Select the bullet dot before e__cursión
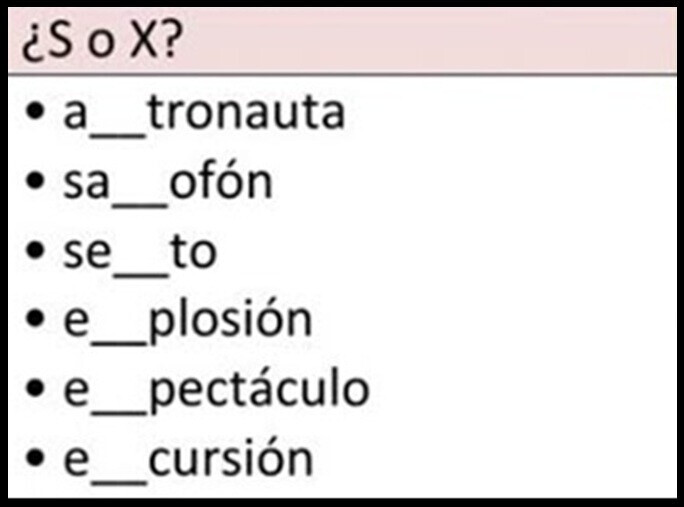 tap(35, 458)
